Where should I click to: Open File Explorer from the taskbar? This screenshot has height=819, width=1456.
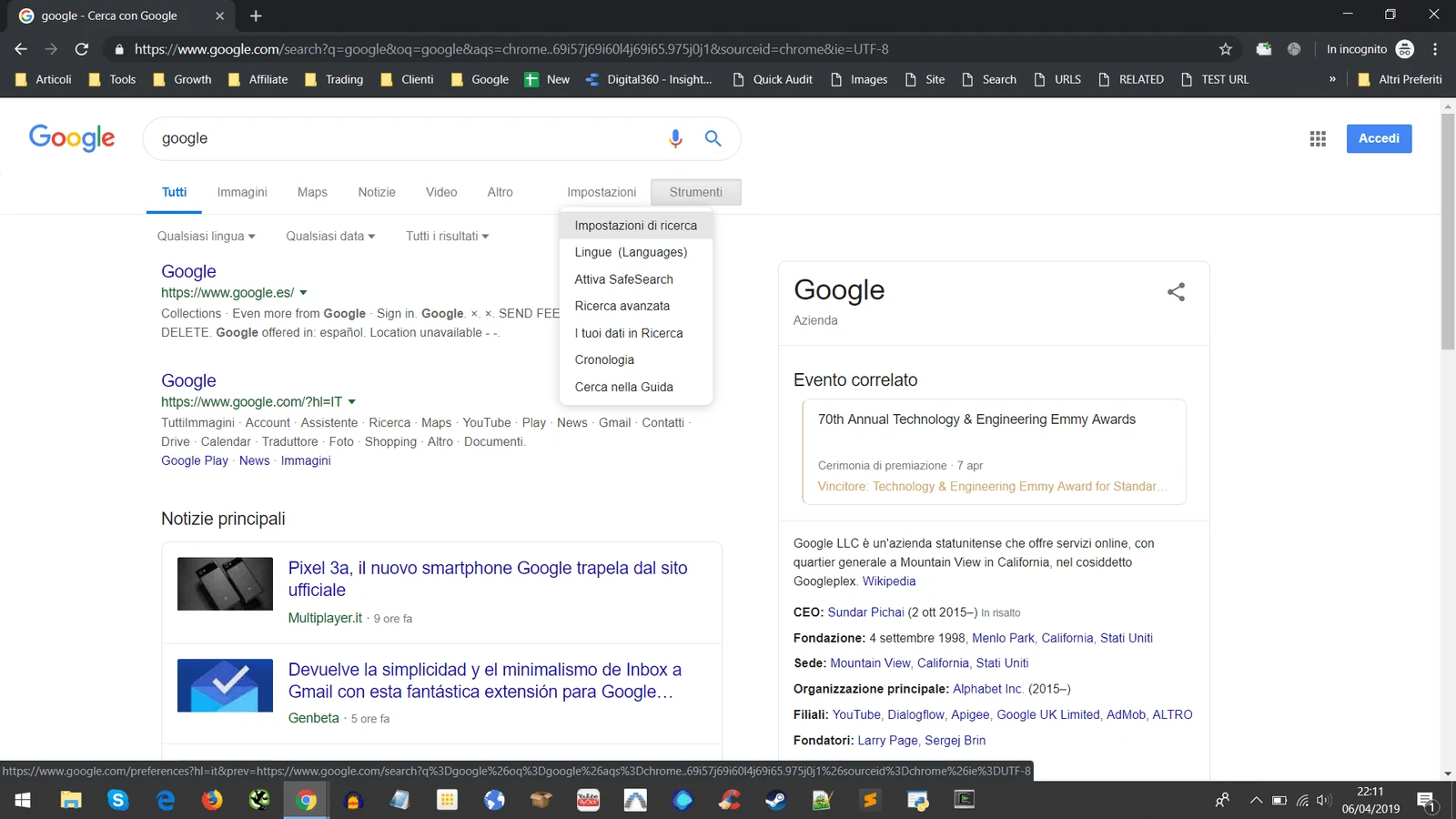pyautogui.click(x=70, y=800)
